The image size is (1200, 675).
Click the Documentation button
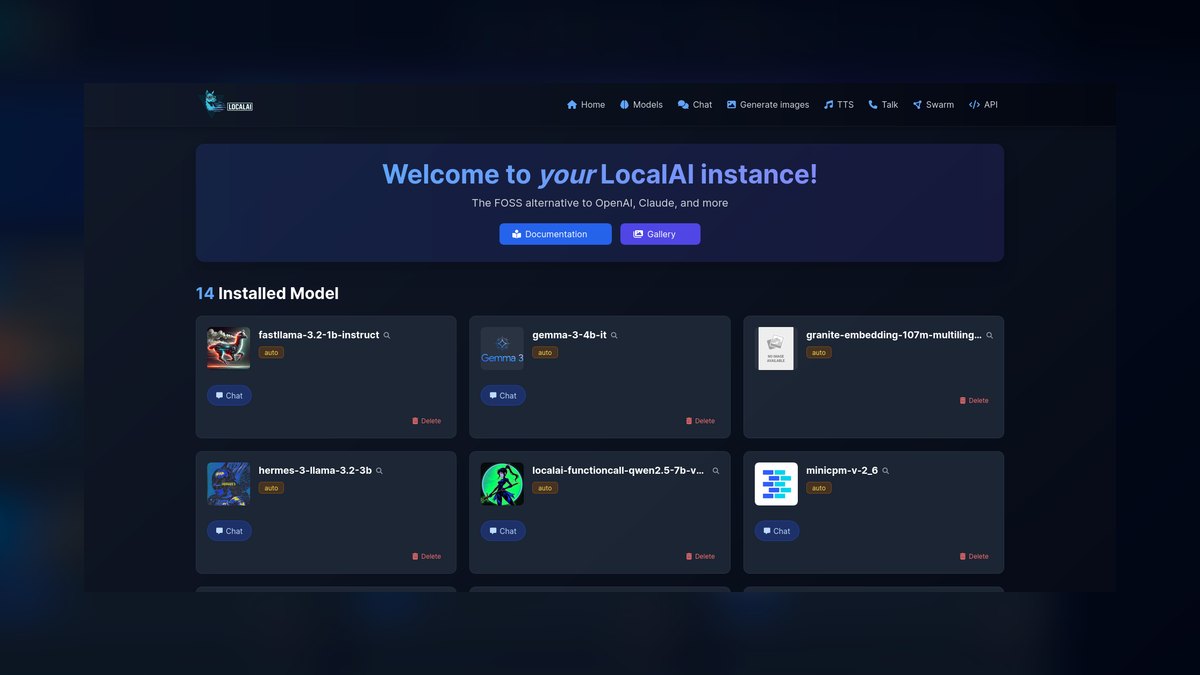point(555,234)
